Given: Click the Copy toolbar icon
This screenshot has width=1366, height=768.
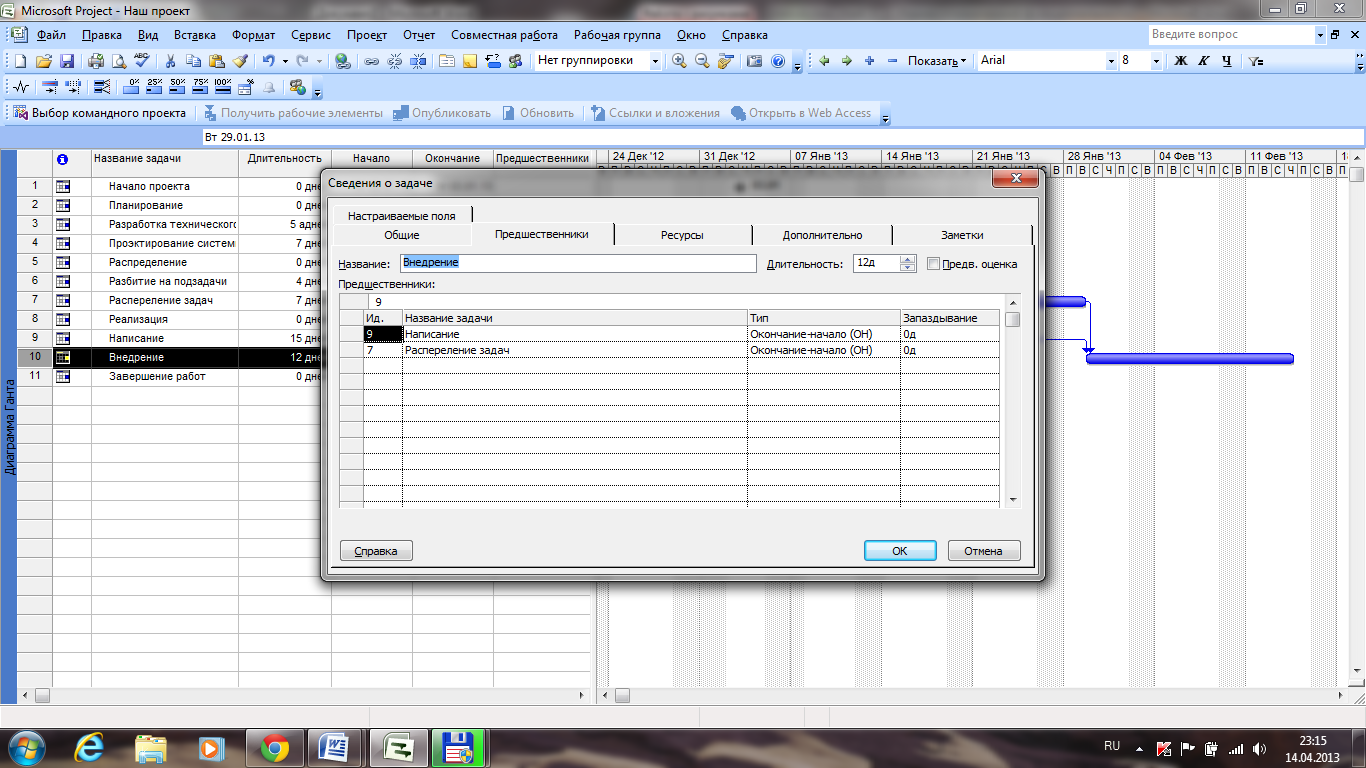Looking at the screenshot, I should pyautogui.click(x=193, y=61).
